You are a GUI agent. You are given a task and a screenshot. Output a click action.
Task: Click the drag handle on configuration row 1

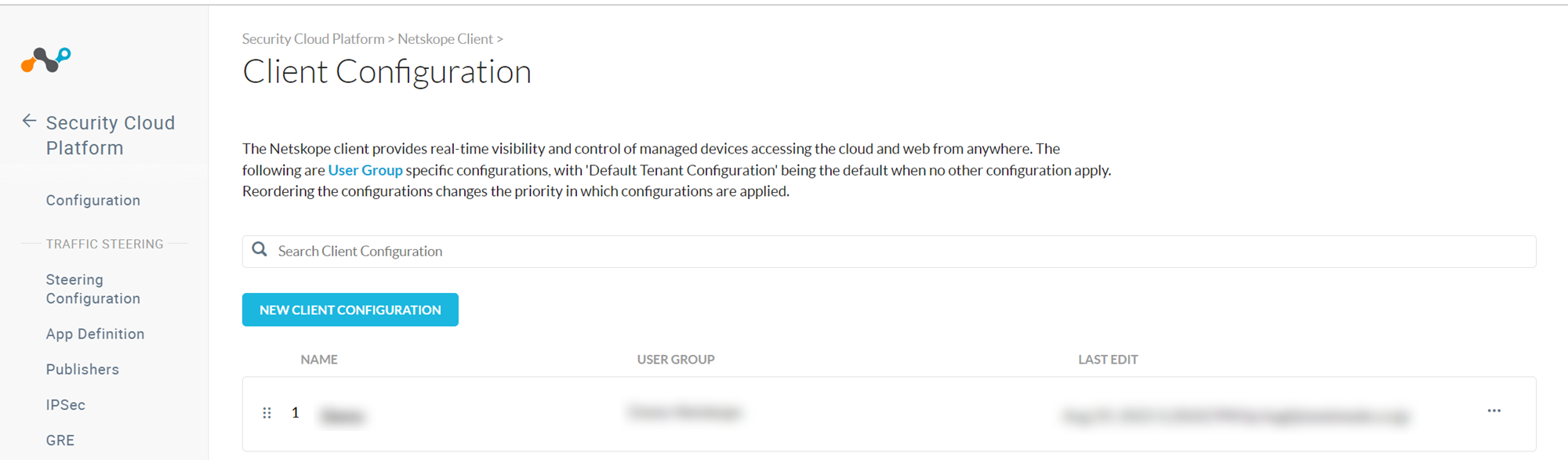267,411
